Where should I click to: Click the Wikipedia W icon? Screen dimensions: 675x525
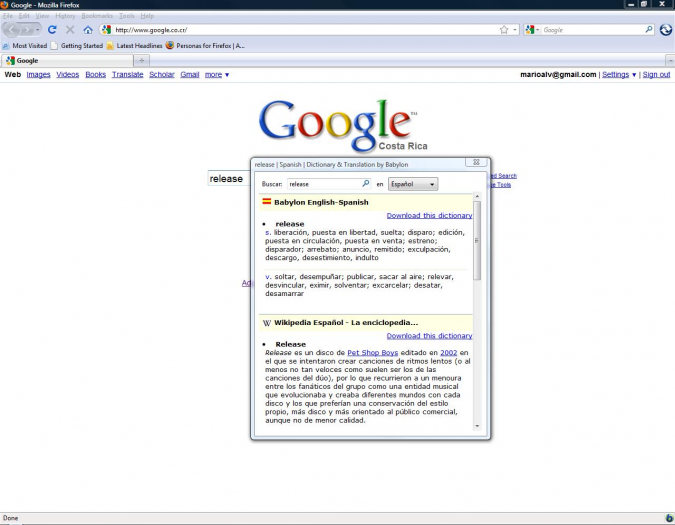(267, 323)
